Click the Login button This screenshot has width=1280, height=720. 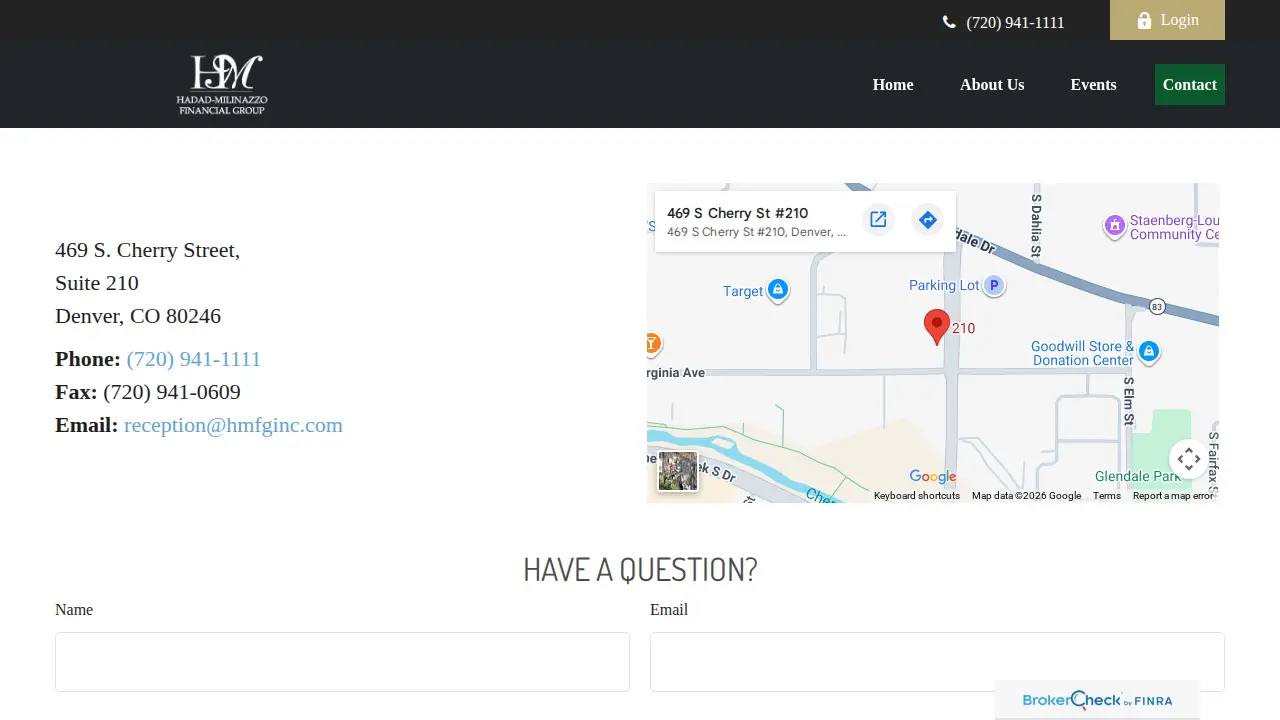(1167, 20)
